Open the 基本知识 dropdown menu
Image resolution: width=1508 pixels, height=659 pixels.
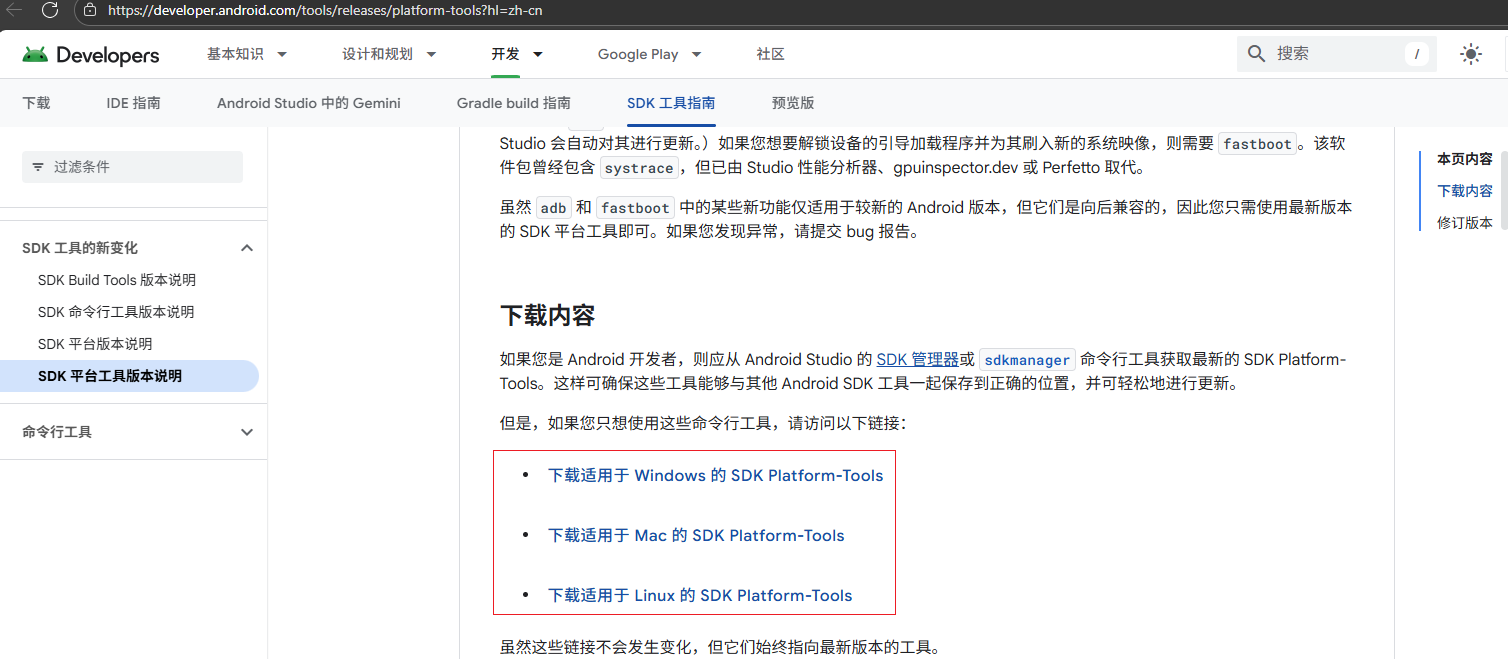pos(281,54)
